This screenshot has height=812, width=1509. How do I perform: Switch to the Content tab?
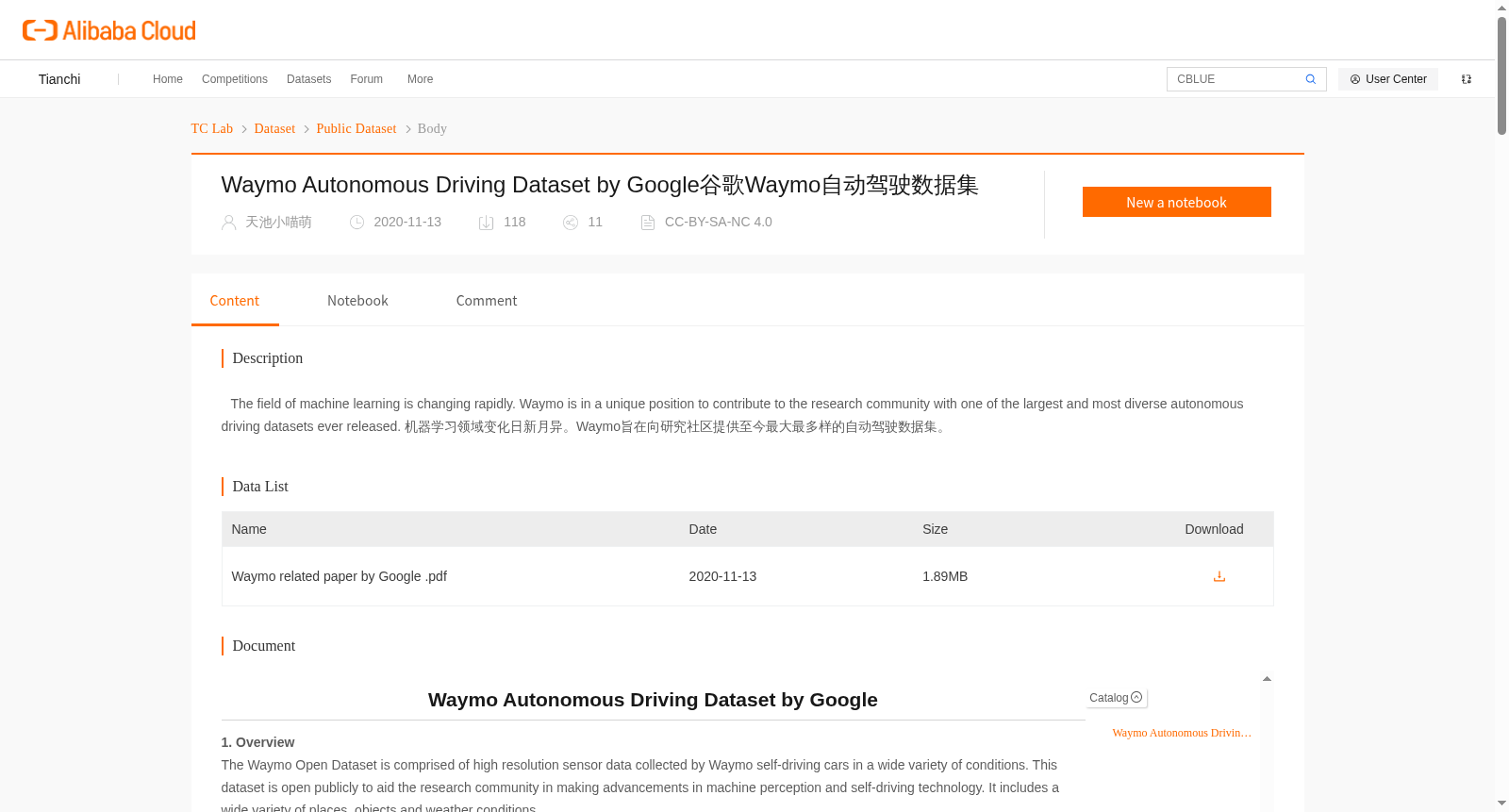click(235, 301)
